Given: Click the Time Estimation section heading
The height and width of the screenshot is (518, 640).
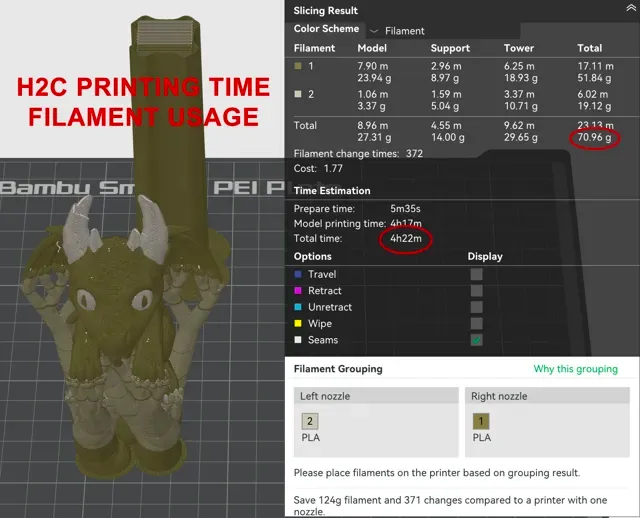Looking at the screenshot, I should [x=332, y=191].
